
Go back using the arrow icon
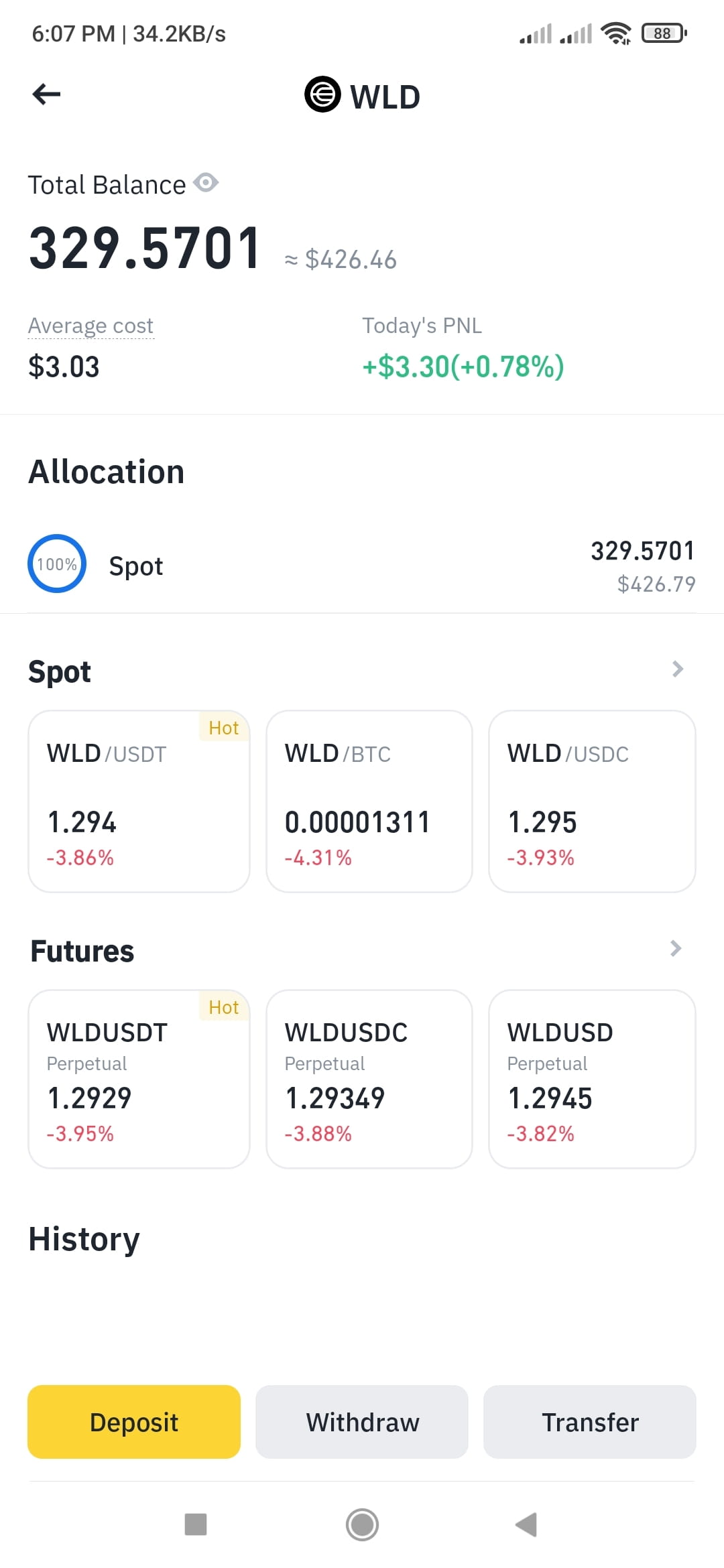point(46,94)
